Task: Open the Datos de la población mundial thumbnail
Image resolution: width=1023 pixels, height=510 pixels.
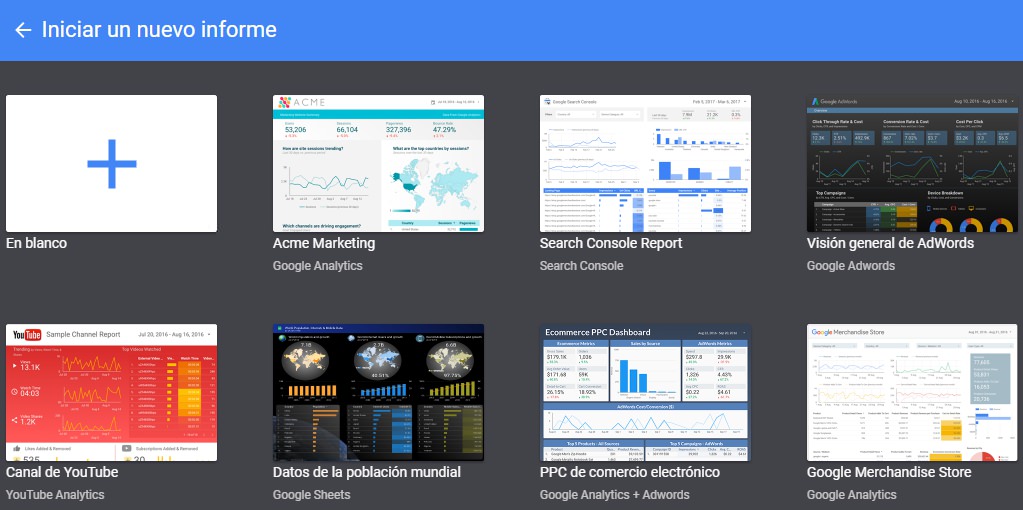Action: pos(378,393)
